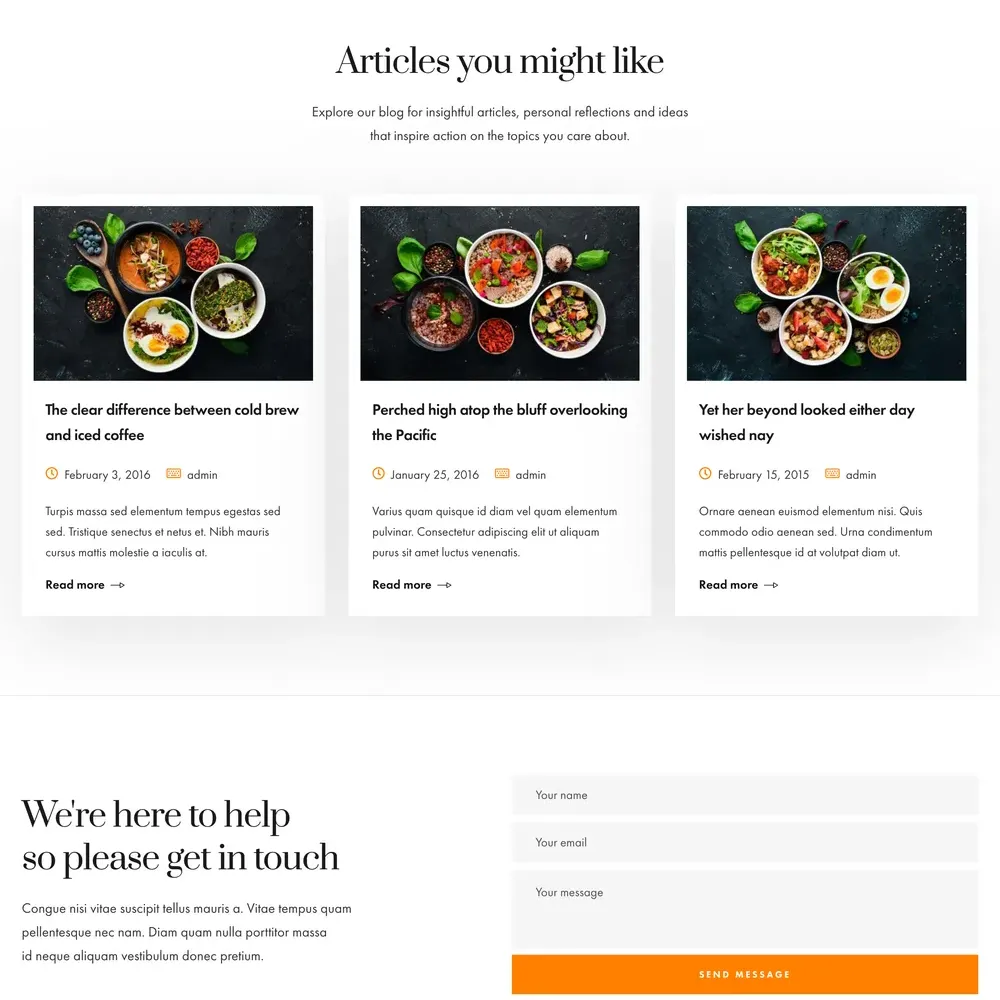Click the author icon next to admin in the first article card
Image resolution: width=1000 pixels, height=1000 pixels.
(173, 473)
